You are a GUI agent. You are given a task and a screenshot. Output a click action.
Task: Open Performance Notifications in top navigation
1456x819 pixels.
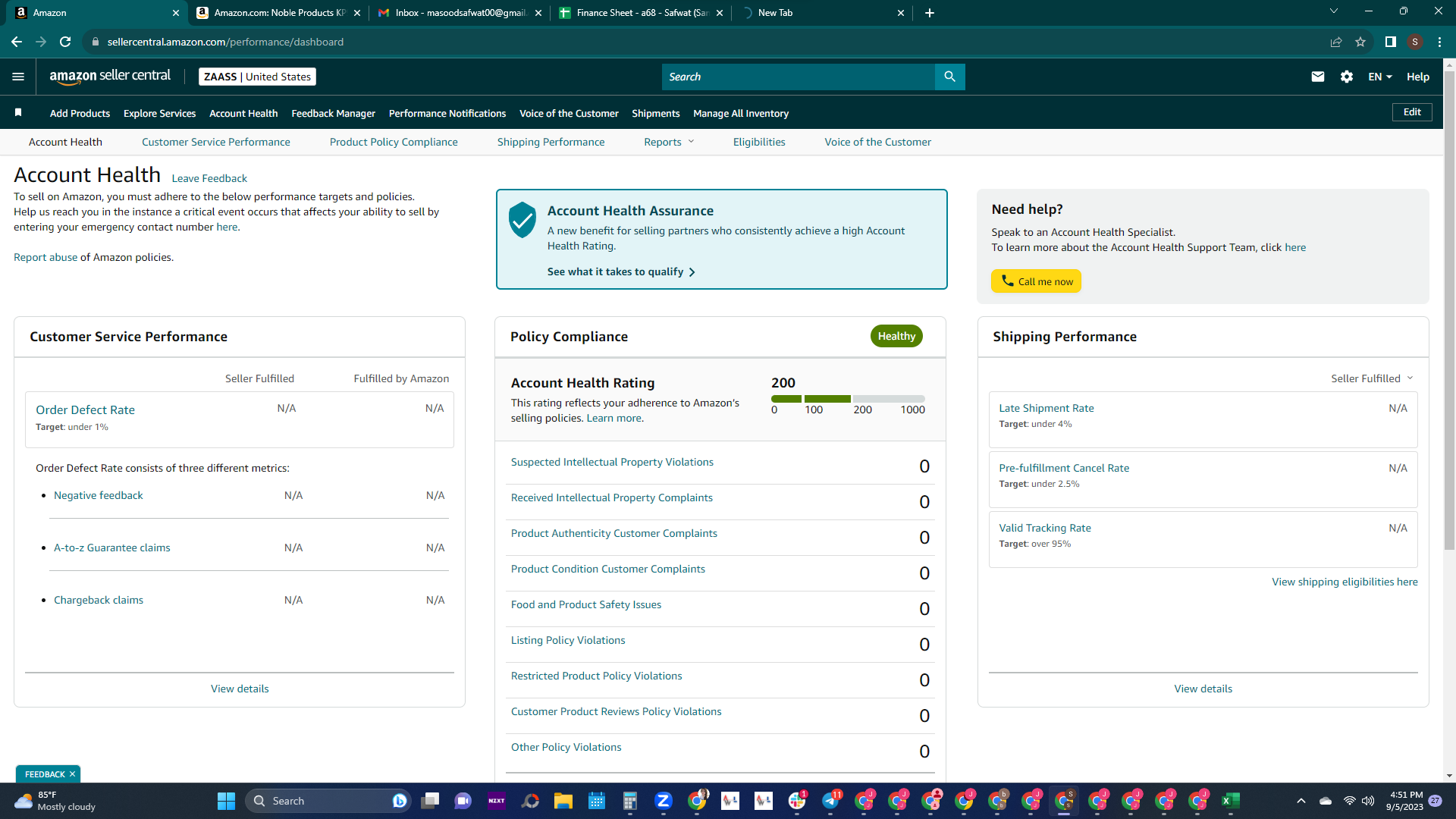pos(447,113)
